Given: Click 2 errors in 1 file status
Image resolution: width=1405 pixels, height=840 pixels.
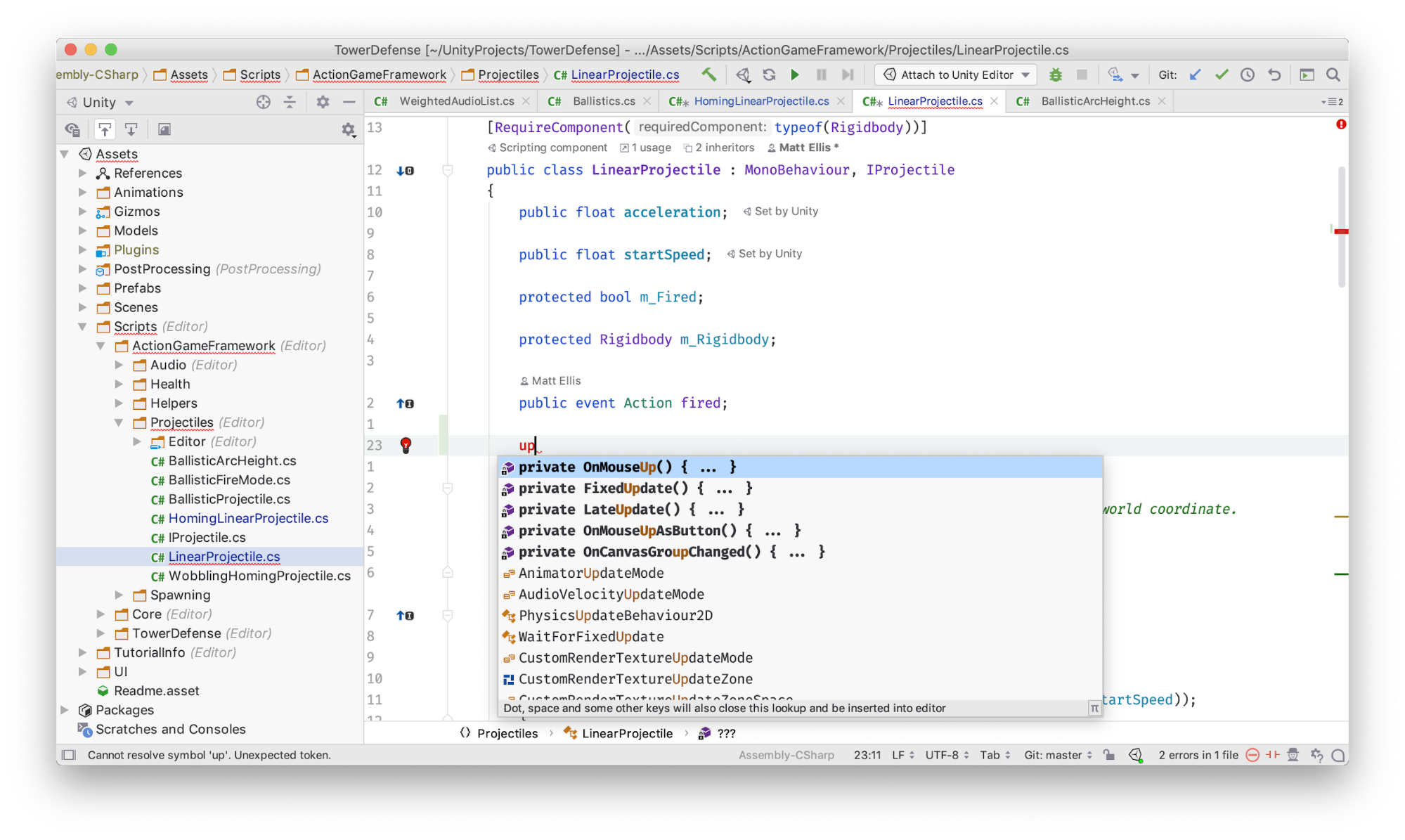Looking at the screenshot, I should pos(1198,755).
